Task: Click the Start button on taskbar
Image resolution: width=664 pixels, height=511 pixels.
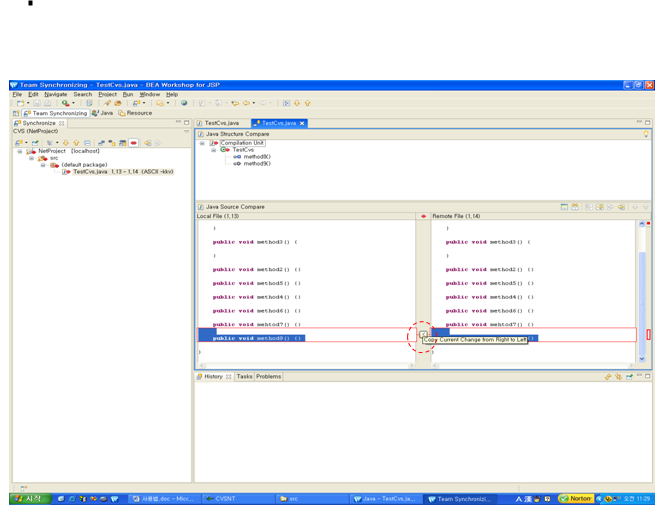Action: pos(30,499)
